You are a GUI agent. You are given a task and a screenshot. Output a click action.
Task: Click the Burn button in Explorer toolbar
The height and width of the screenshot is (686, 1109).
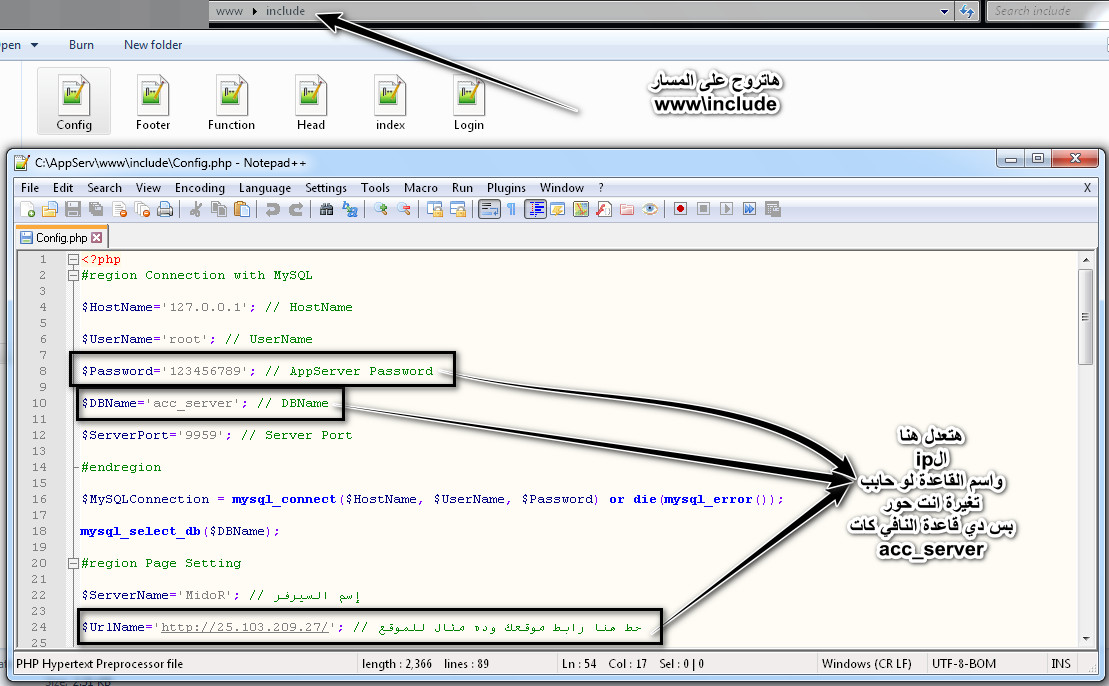[x=81, y=45]
